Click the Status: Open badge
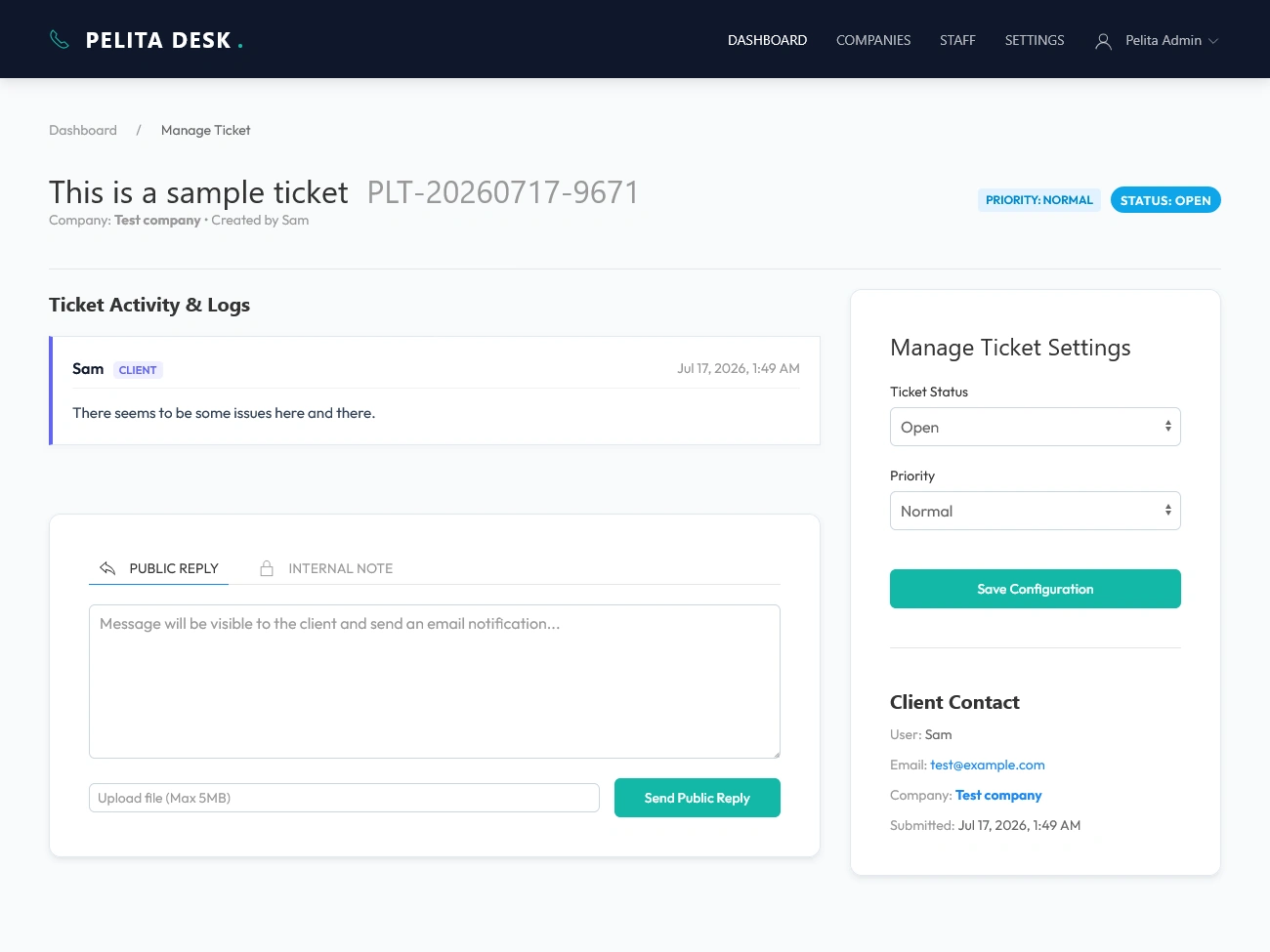 pyautogui.click(x=1165, y=200)
